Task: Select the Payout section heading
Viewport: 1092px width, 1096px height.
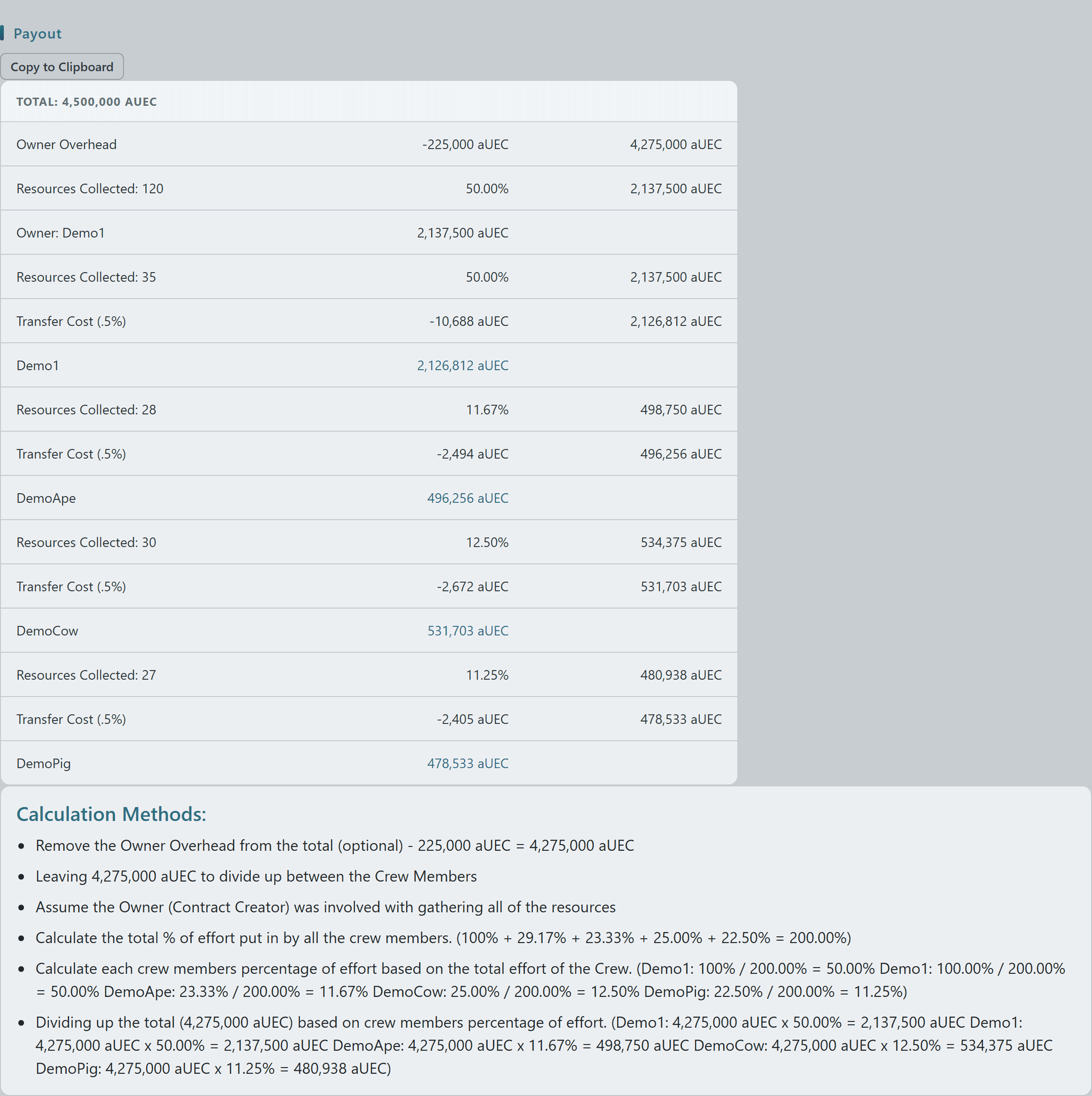Action: pyautogui.click(x=37, y=34)
